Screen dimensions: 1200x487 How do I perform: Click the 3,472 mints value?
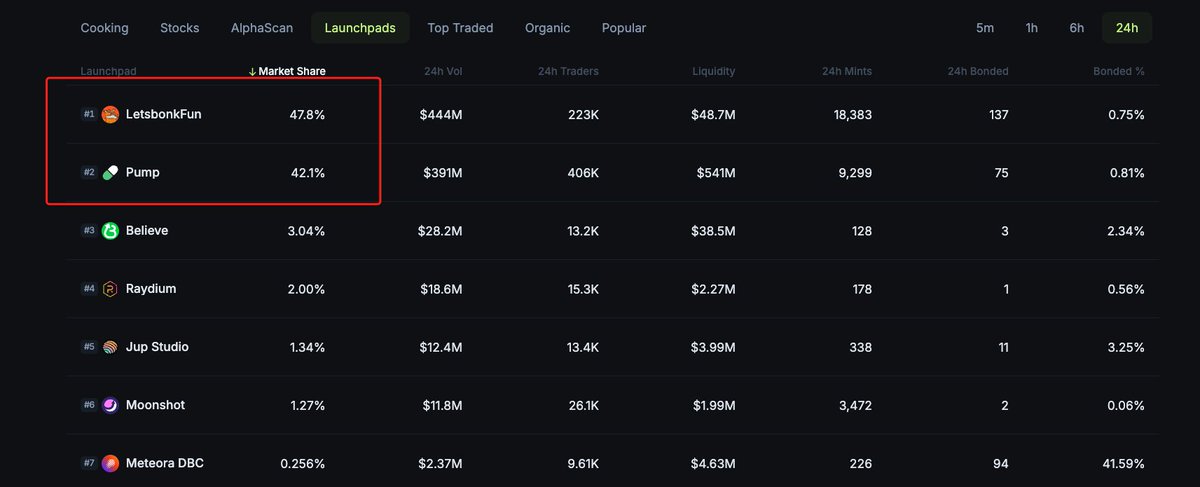click(853, 405)
